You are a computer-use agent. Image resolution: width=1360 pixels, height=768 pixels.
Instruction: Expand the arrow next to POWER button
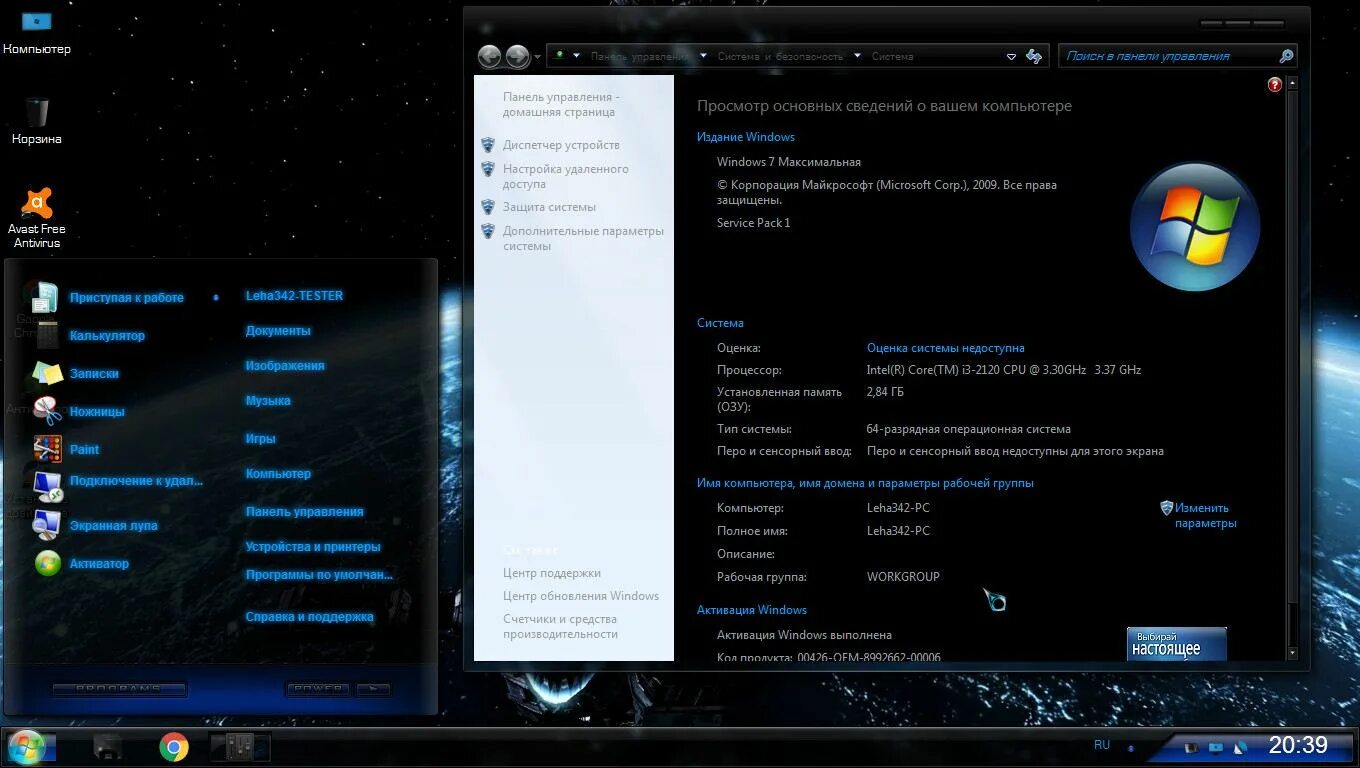(x=373, y=689)
